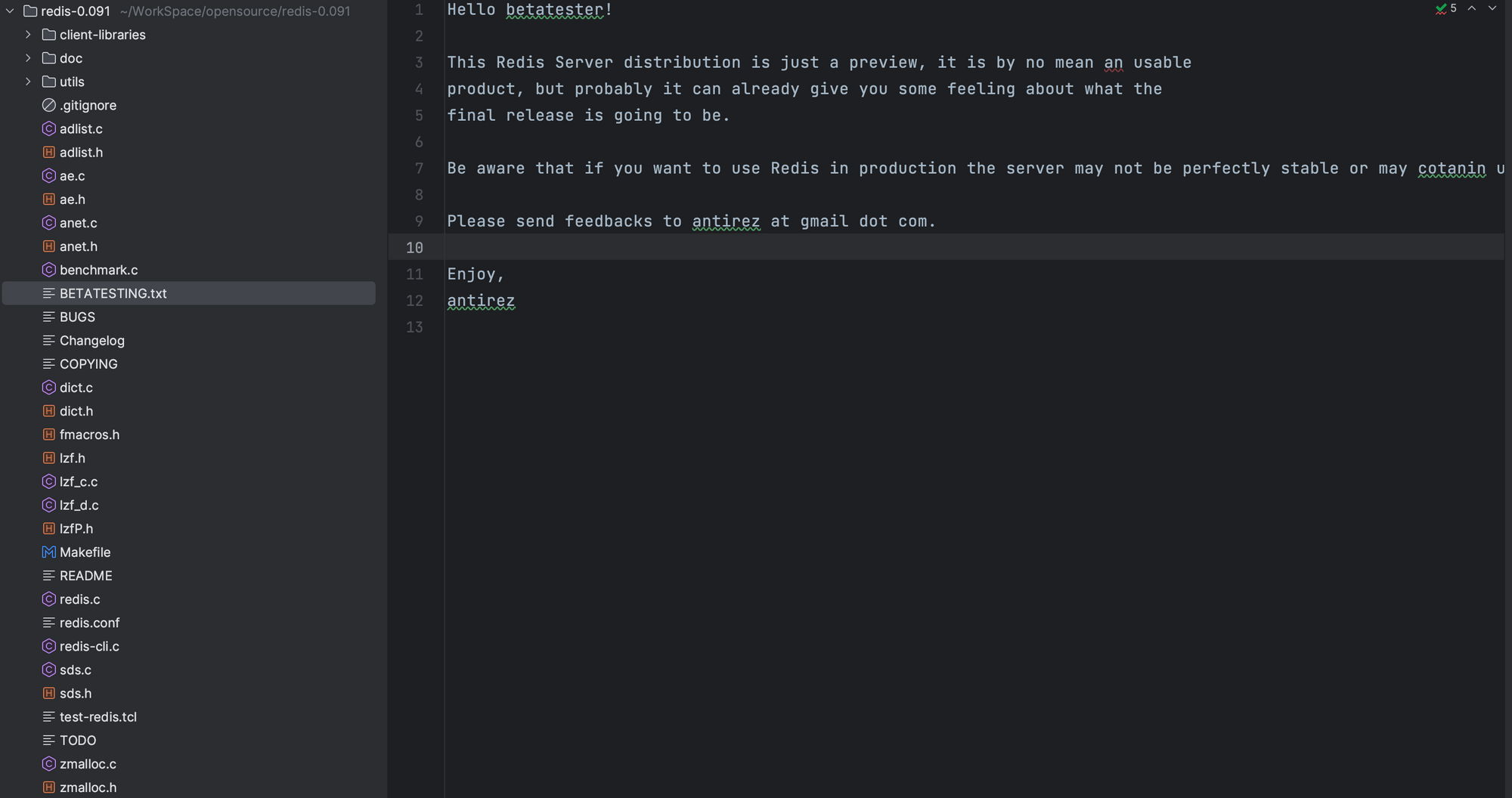Click 'antirez' in the feedback line 9
The width and height of the screenshot is (1512, 798).
point(726,221)
